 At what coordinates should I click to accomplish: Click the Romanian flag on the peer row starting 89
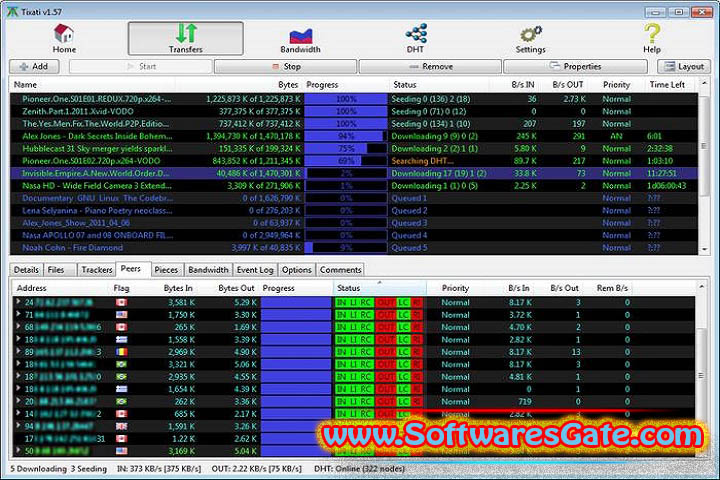coord(122,352)
